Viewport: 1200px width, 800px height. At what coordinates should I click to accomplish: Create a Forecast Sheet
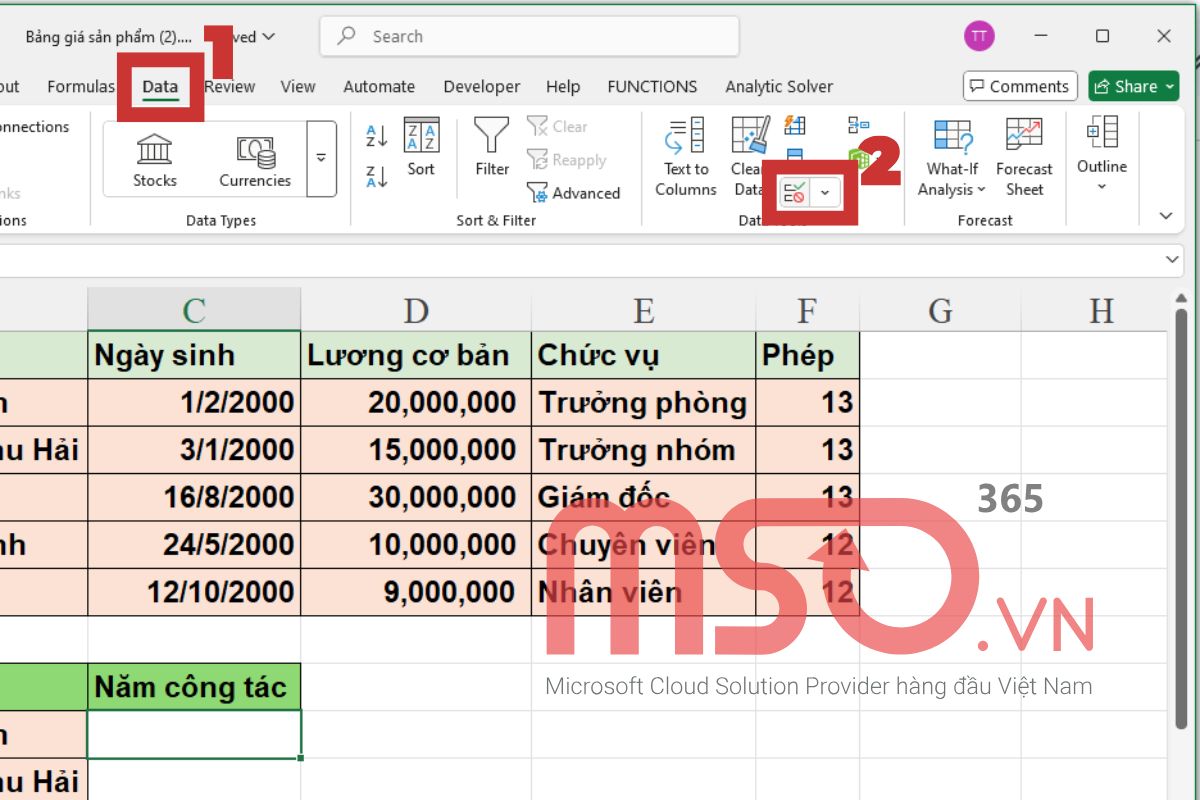[x=1024, y=157]
